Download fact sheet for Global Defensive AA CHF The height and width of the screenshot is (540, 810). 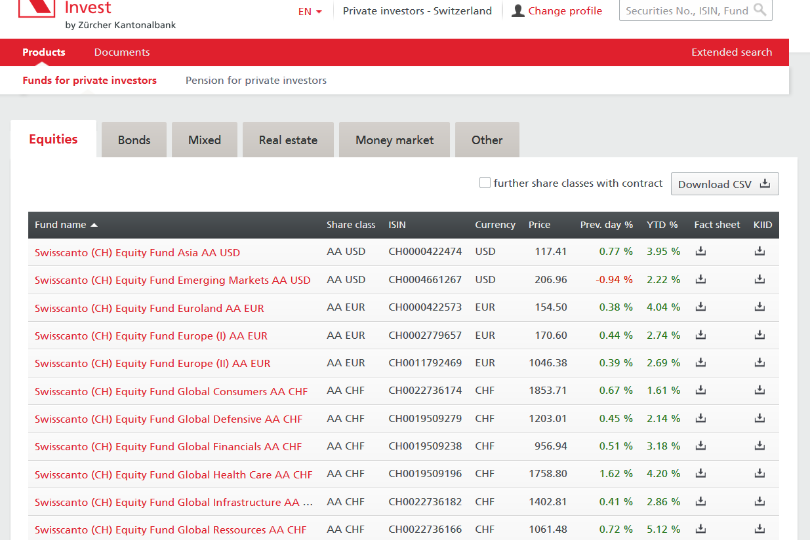tap(700, 418)
